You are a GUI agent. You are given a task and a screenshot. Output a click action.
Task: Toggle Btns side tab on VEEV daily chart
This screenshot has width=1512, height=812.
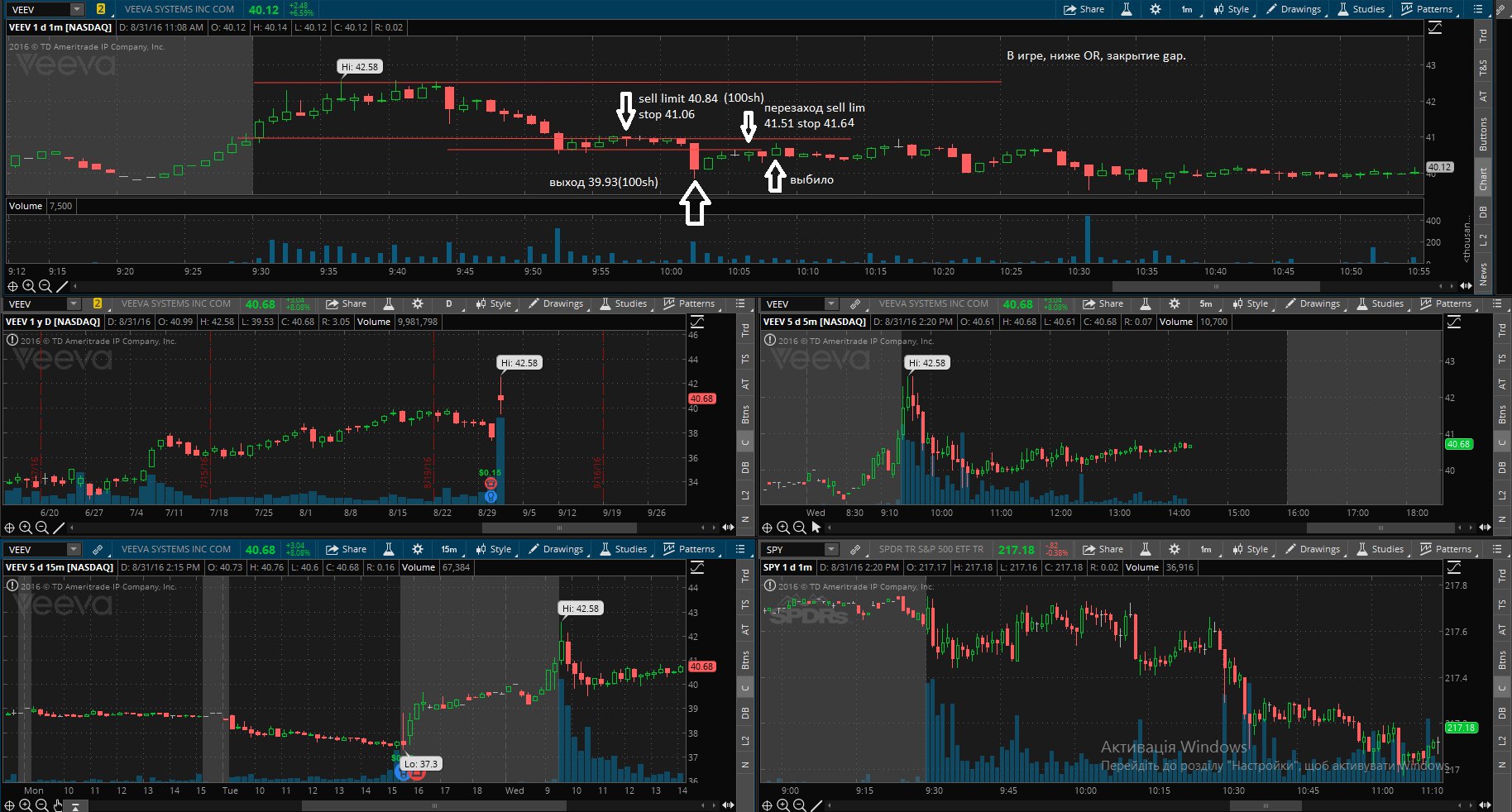click(745, 413)
